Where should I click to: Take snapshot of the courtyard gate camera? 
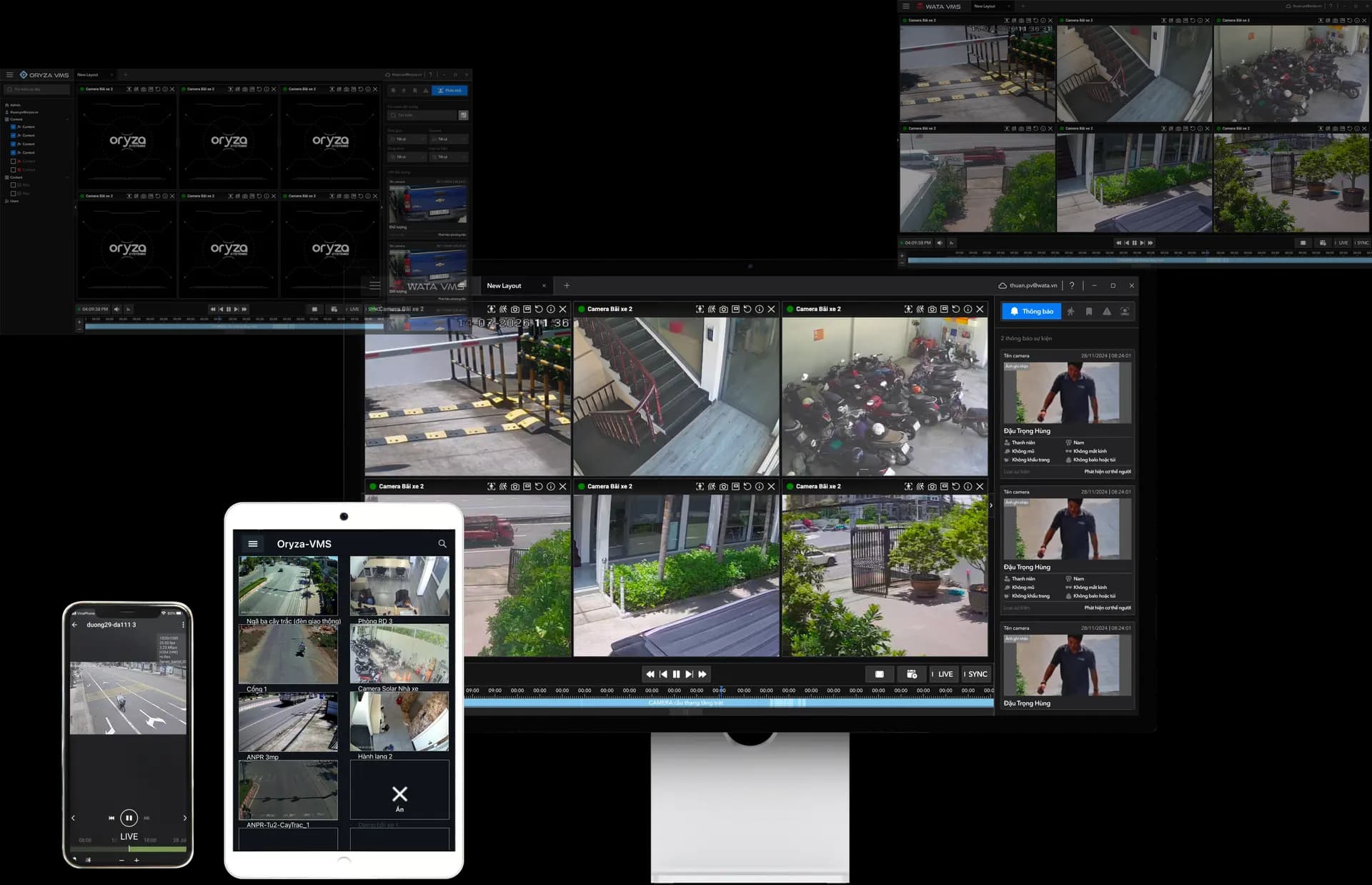tap(932, 486)
